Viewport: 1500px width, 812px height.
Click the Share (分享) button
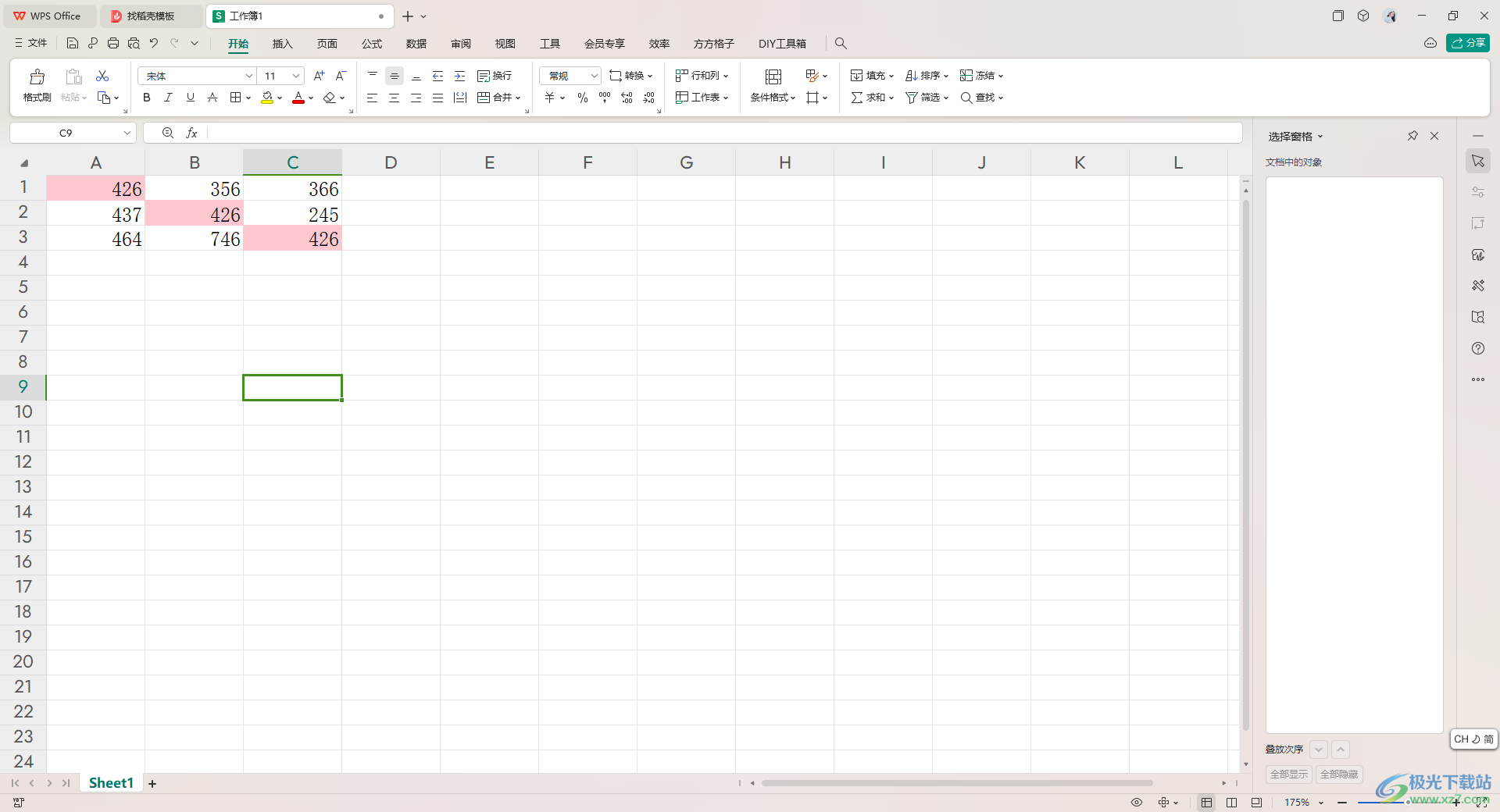pos(1468,43)
